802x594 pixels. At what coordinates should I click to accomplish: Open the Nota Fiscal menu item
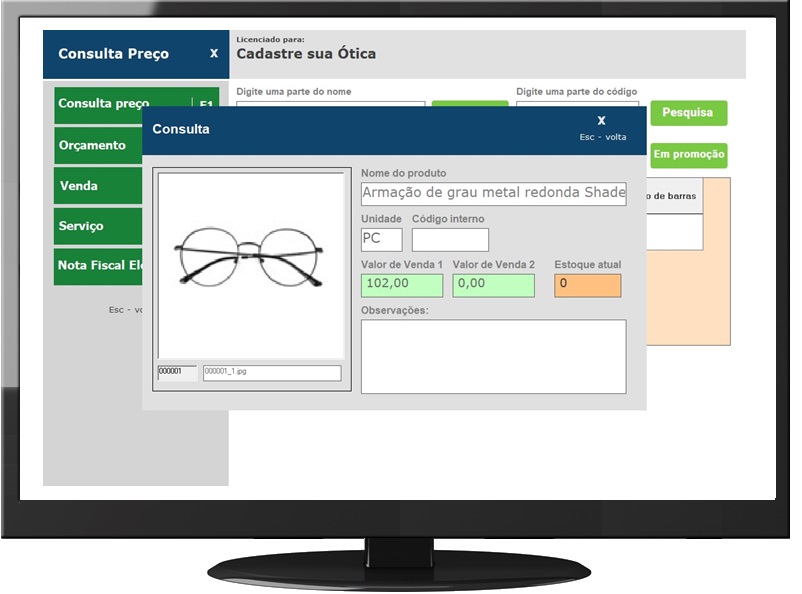click(98, 266)
